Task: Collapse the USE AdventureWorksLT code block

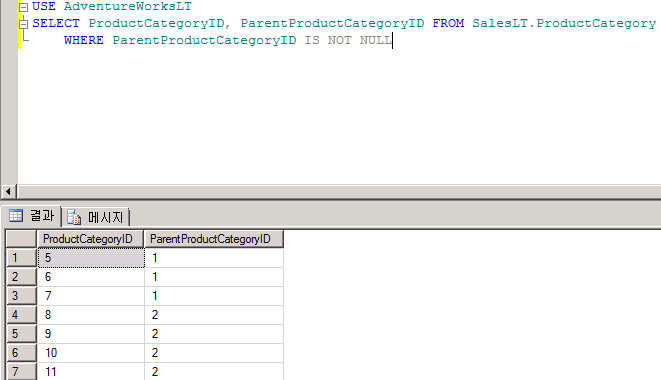Action: click(24, 7)
